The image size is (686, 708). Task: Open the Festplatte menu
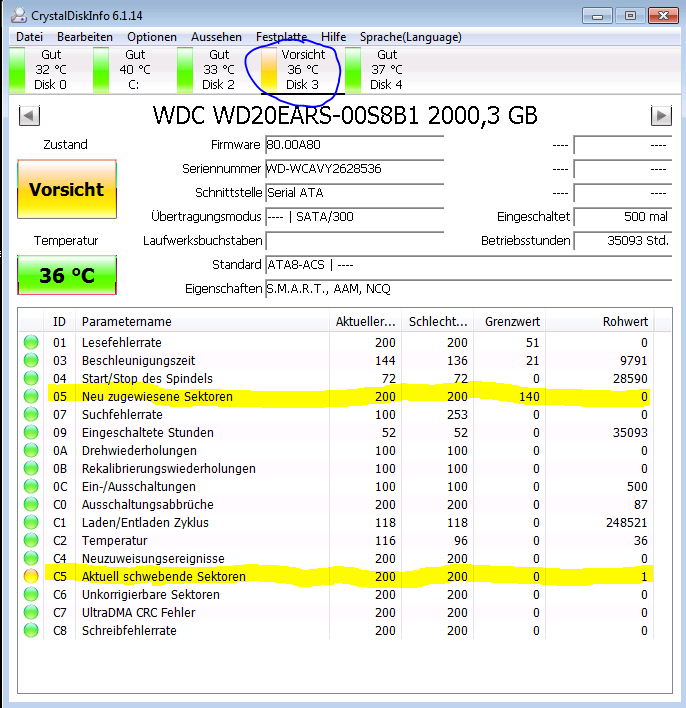coord(281,37)
